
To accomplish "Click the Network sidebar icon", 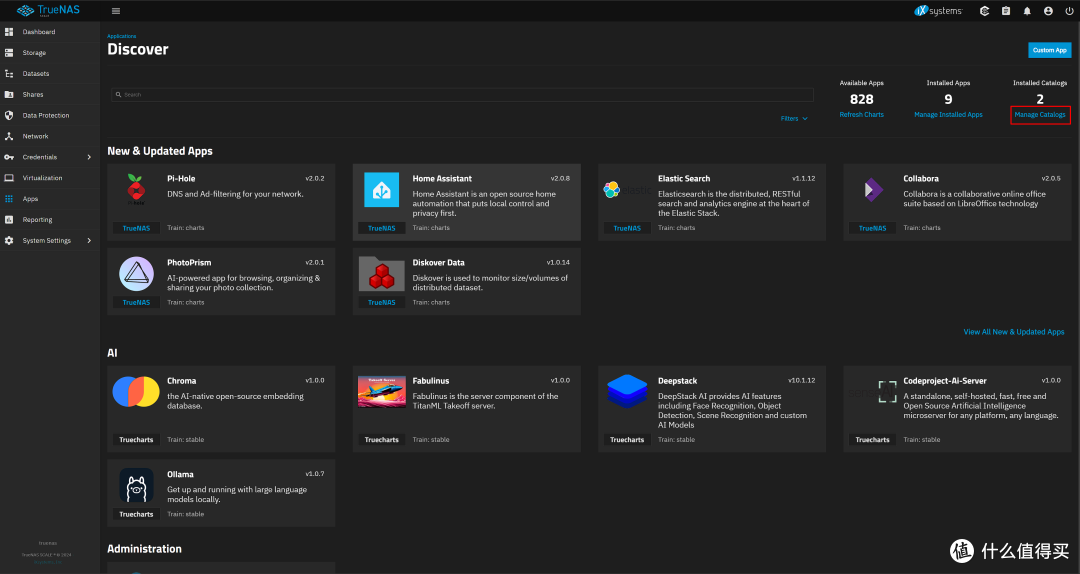I will (9, 136).
